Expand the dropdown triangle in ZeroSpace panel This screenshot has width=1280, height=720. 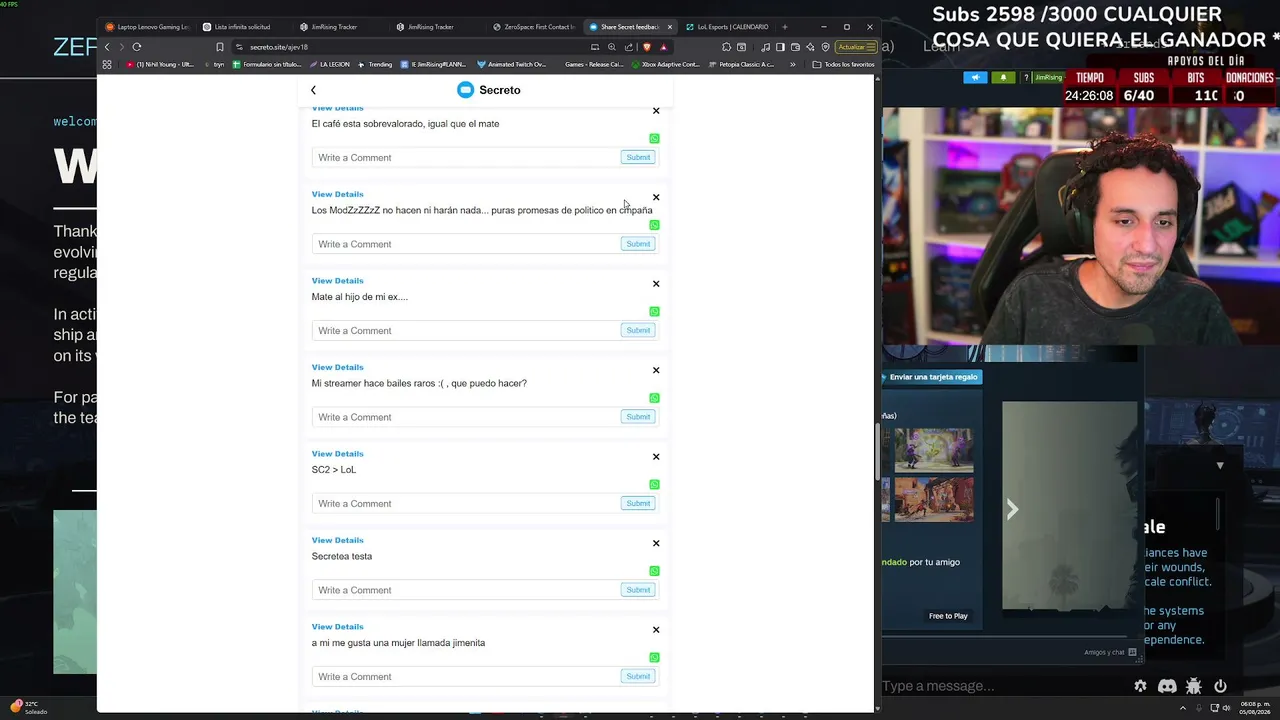[1220, 466]
